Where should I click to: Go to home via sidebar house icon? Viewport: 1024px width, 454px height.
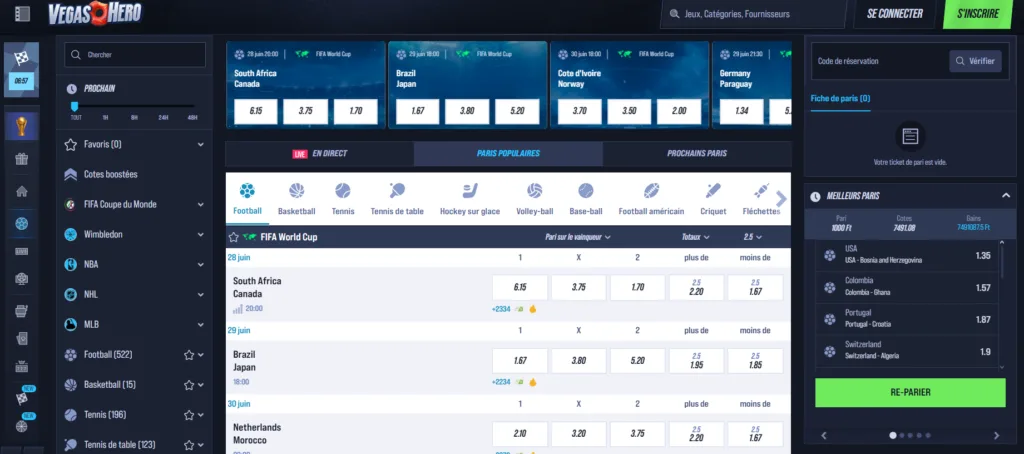22,191
